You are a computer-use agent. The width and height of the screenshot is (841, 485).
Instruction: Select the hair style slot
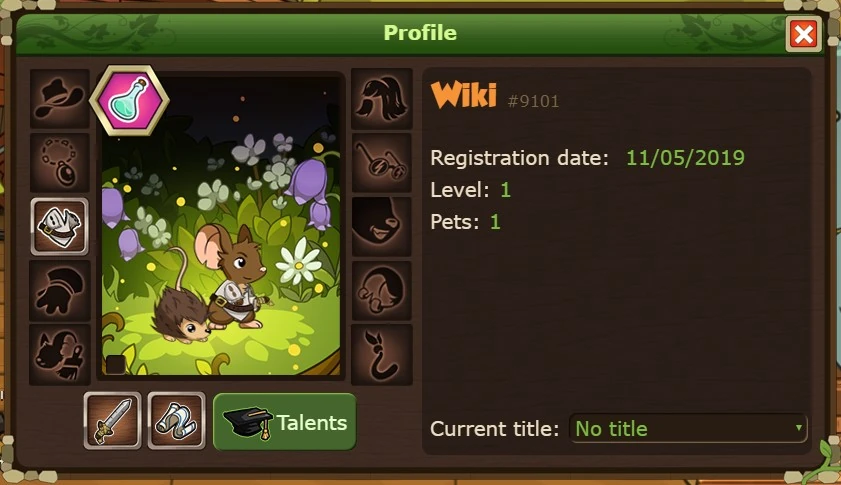pyautogui.click(x=382, y=99)
